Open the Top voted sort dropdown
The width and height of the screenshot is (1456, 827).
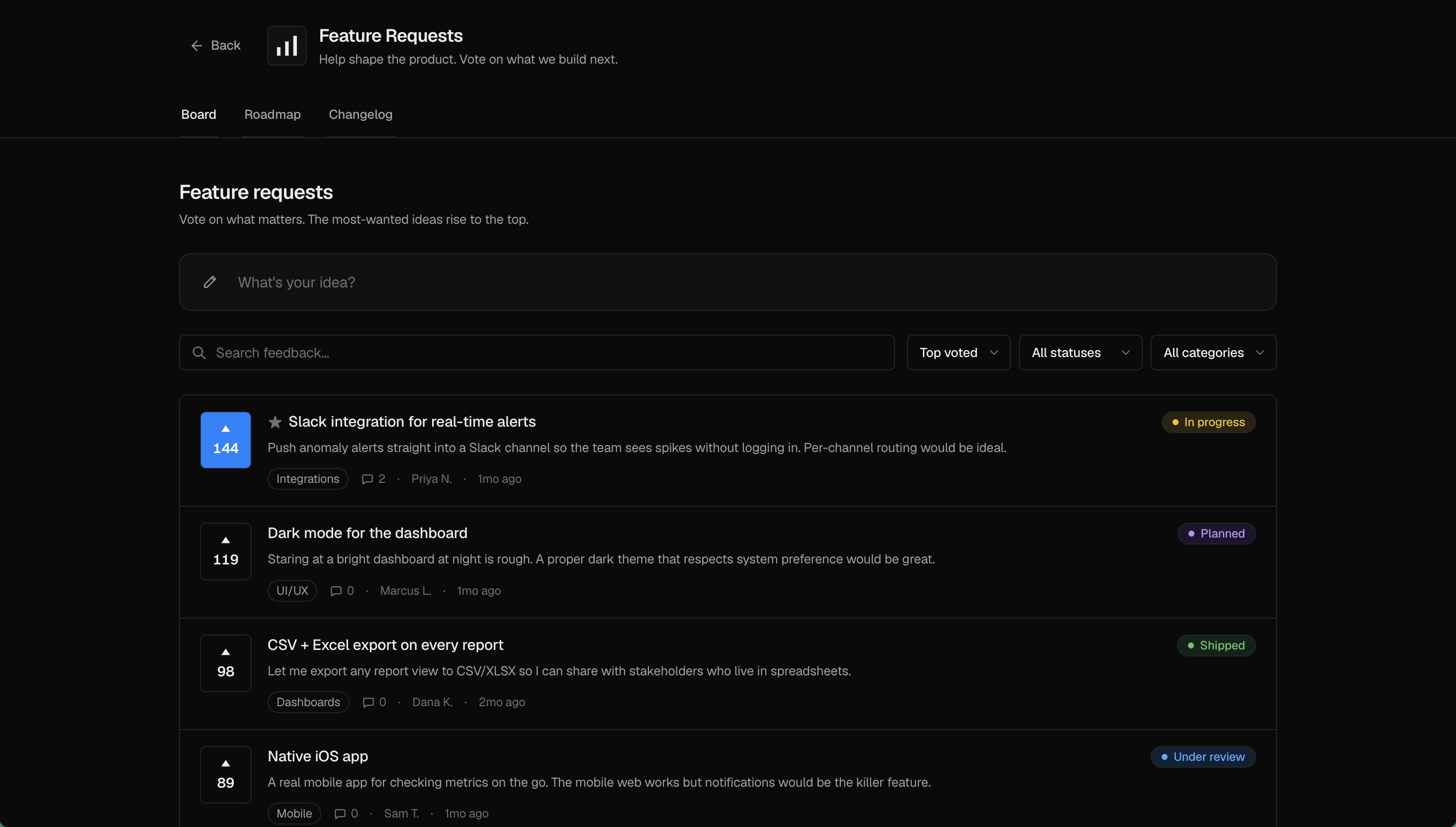(x=959, y=353)
